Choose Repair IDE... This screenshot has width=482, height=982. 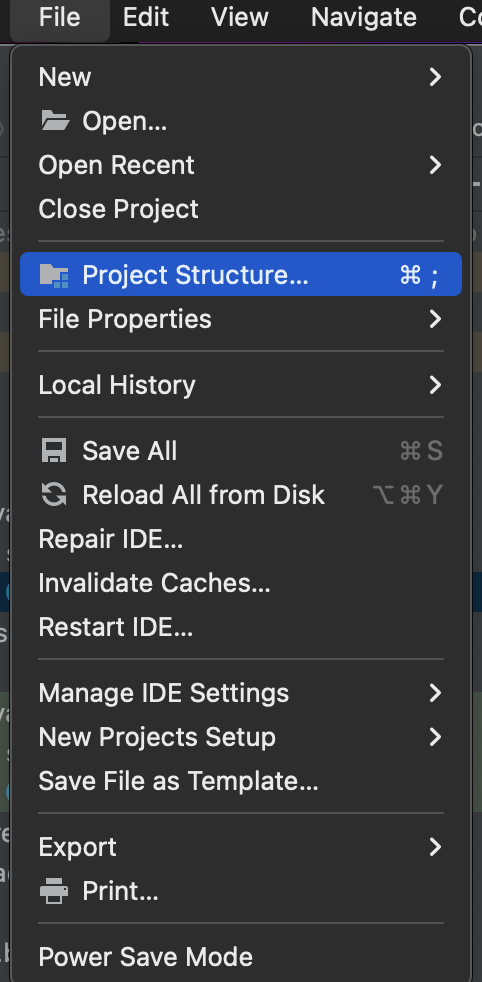pyautogui.click(x=241, y=539)
